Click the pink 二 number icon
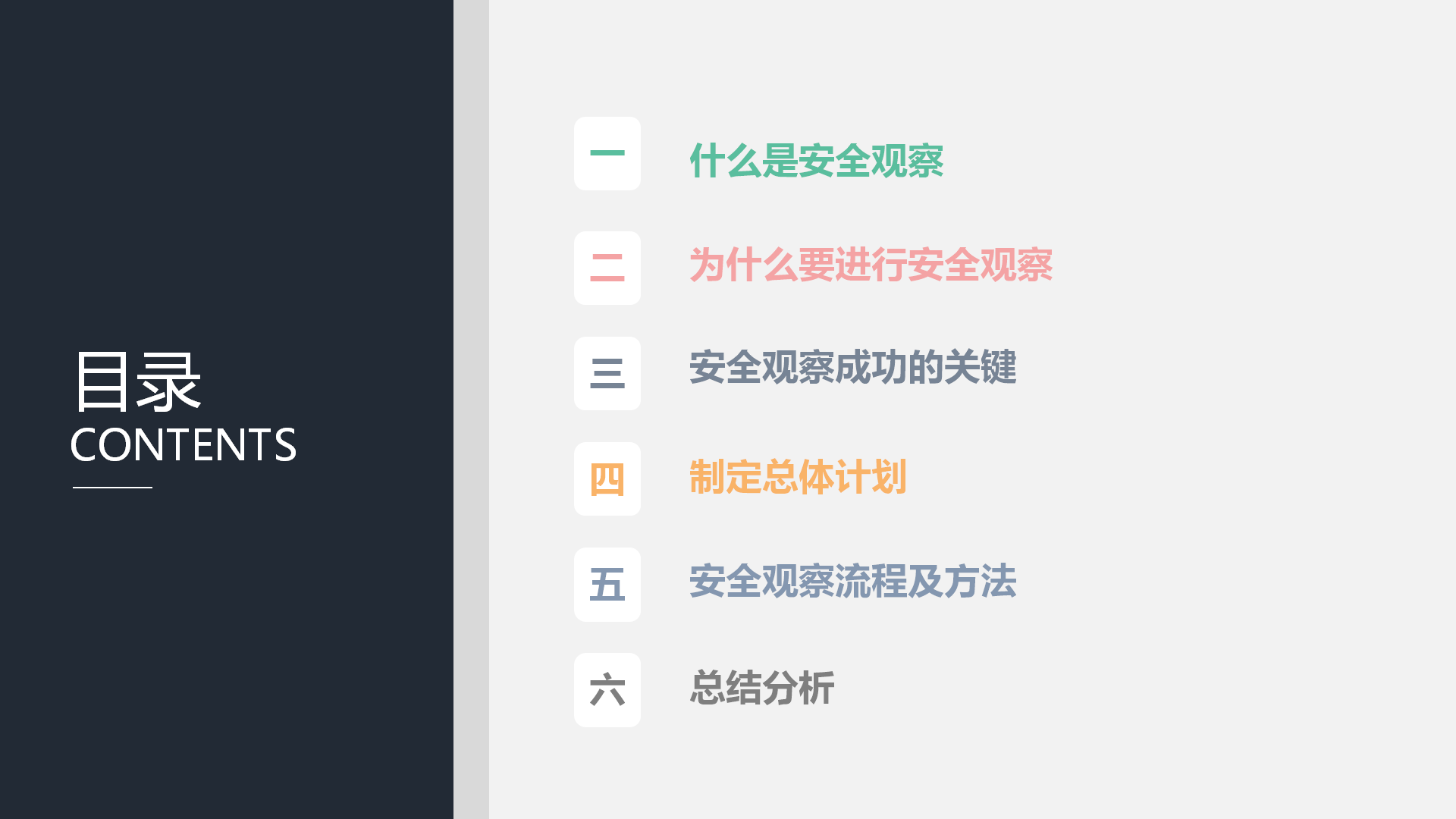The image size is (1456, 819). tap(607, 268)
